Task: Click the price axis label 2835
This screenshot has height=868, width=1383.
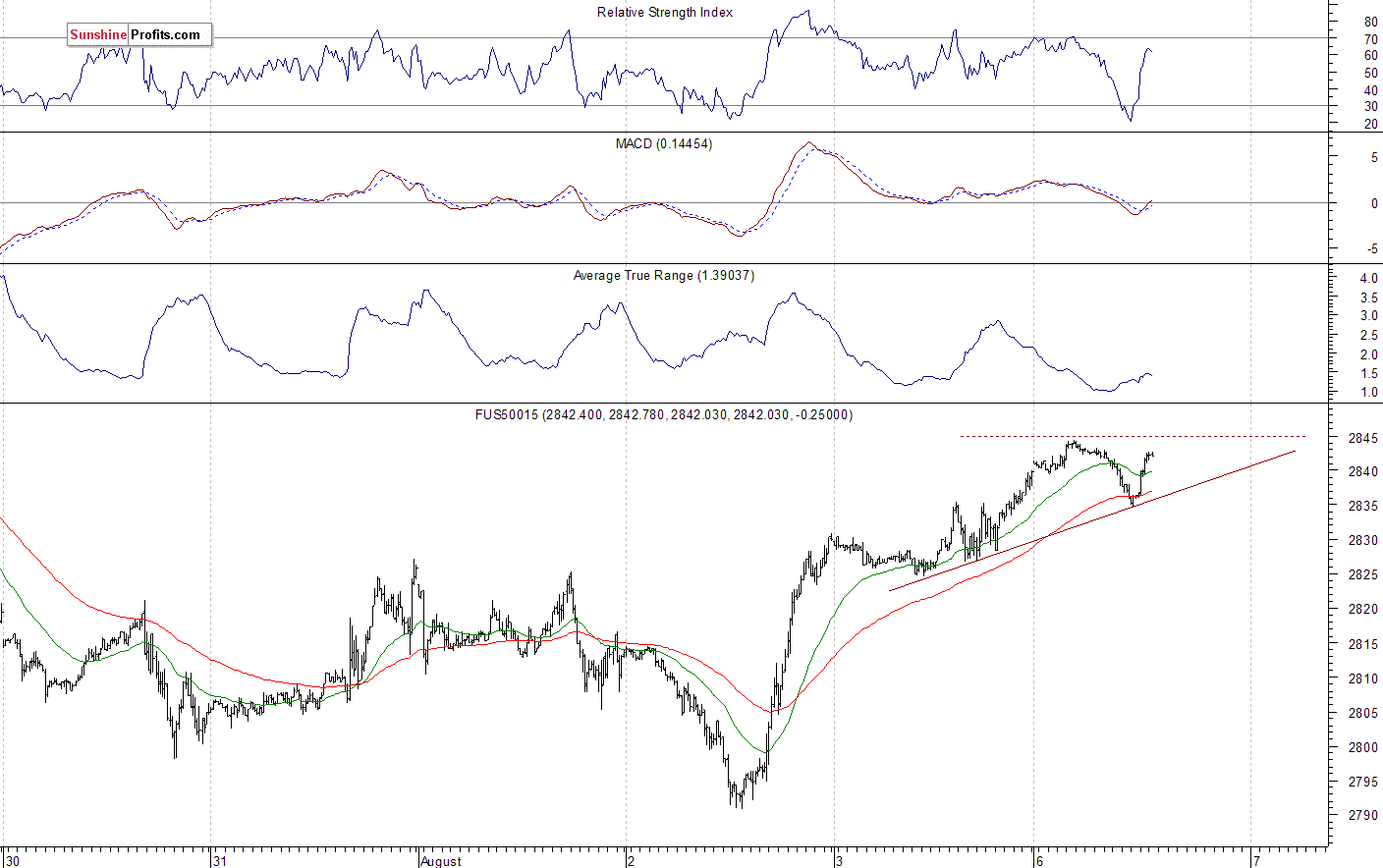Action: tap(1361, 507)
